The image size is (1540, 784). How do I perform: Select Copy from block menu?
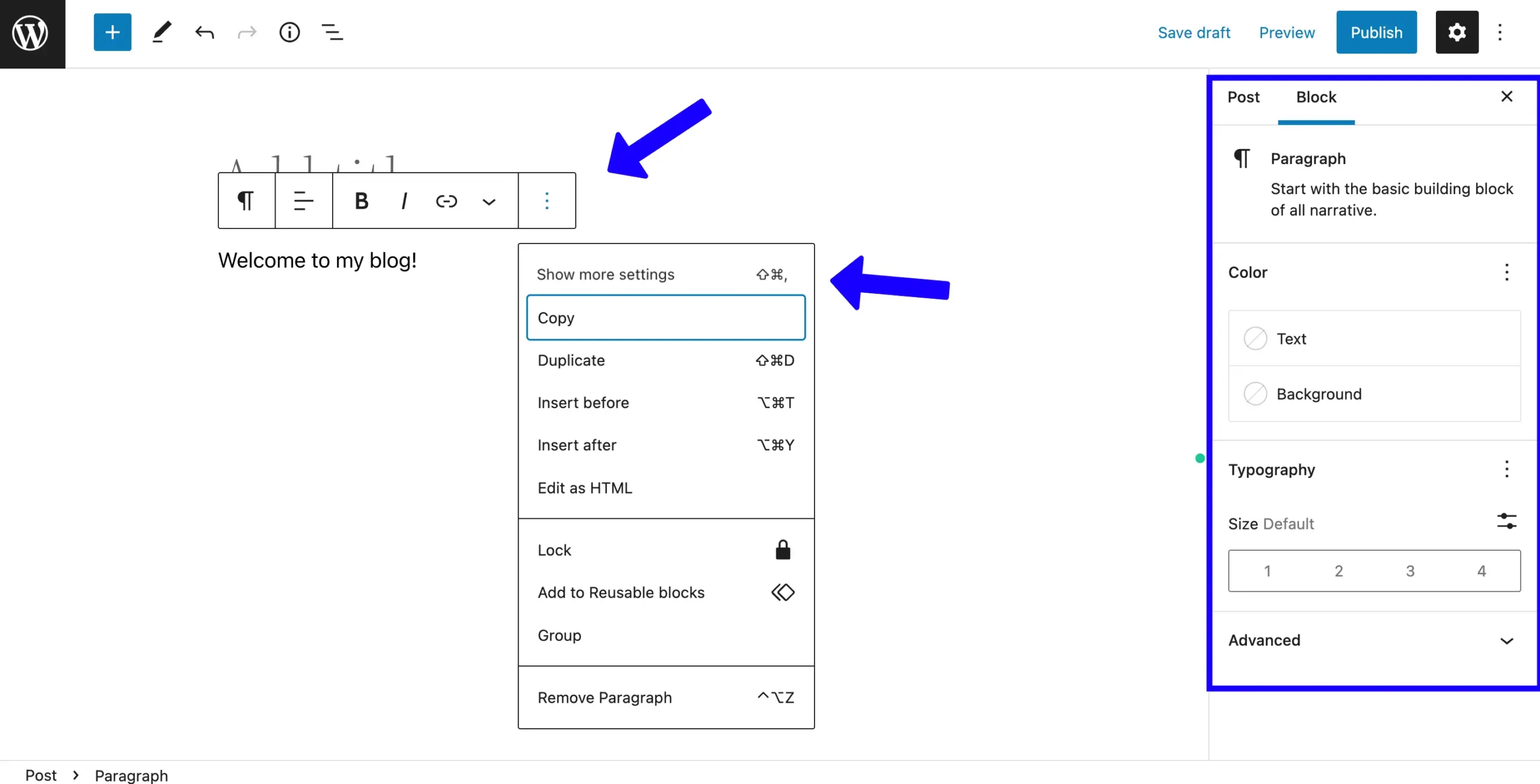666,317
